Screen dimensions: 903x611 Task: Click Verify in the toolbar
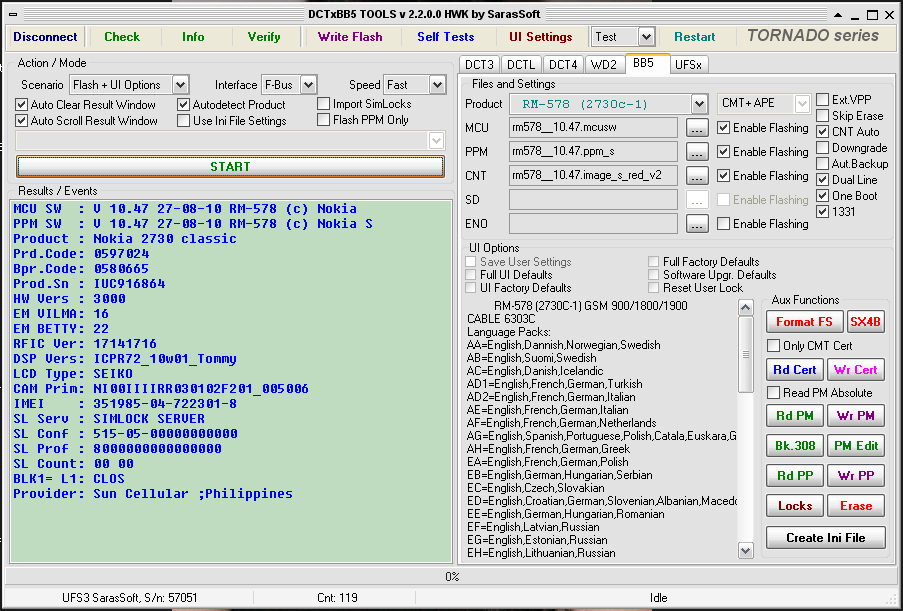click(x=264, y=37)
